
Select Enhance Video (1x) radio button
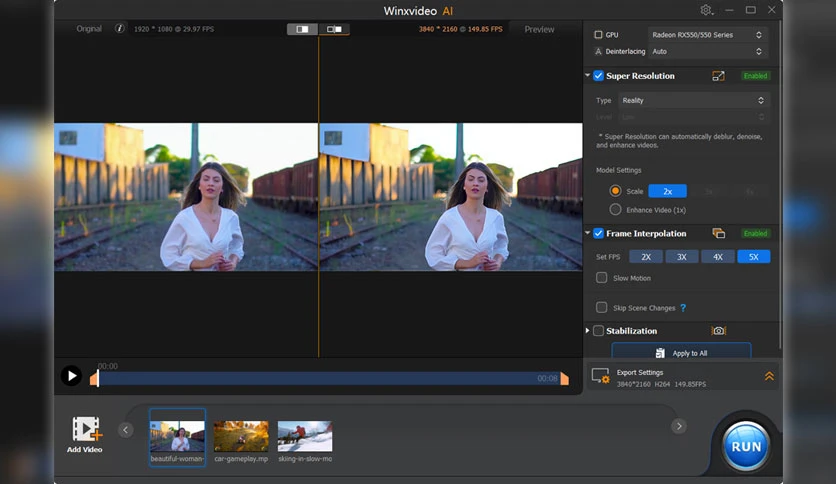(615, 209)
